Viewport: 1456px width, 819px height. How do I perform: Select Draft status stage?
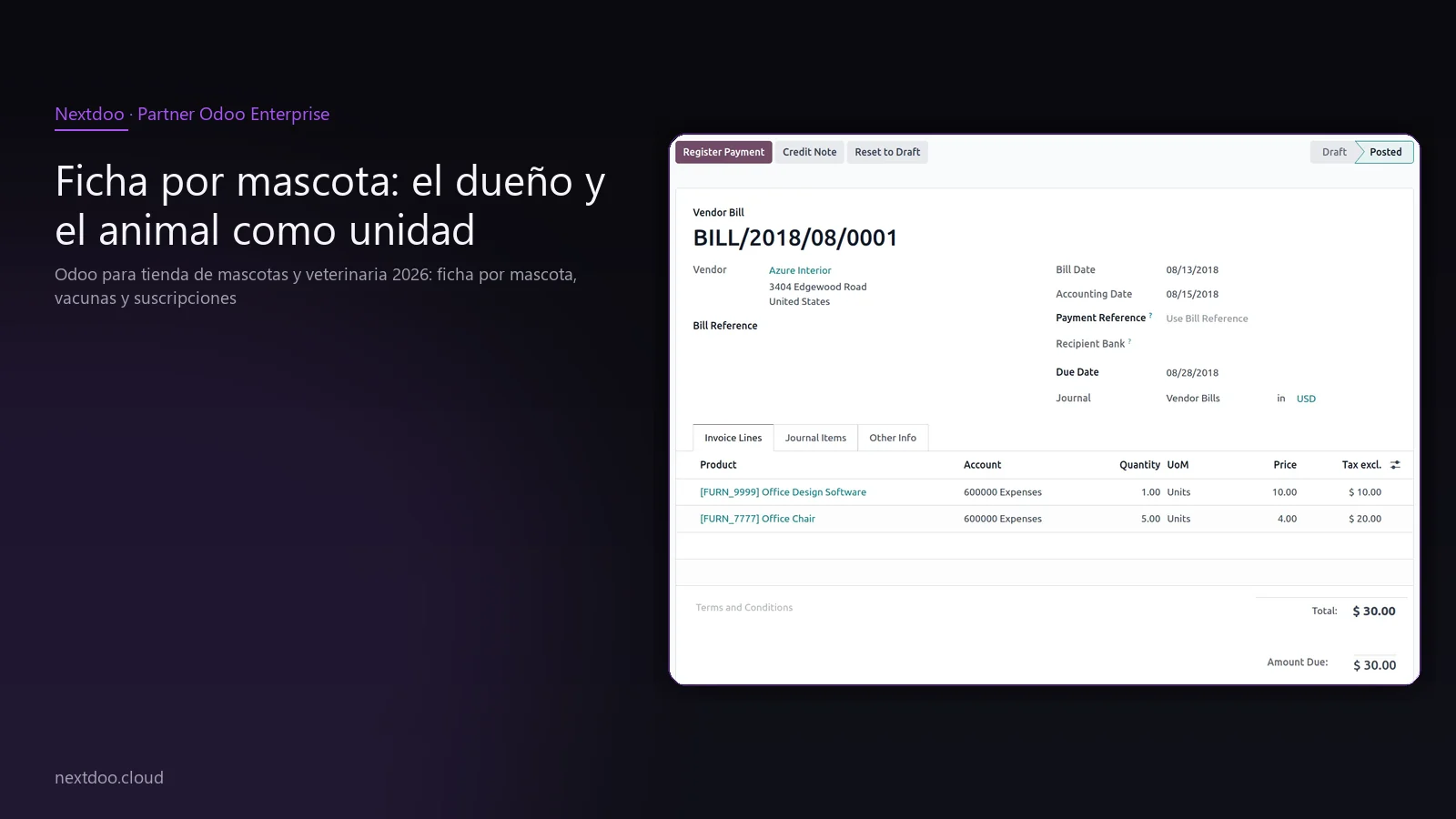click(x=1334, y=152)
